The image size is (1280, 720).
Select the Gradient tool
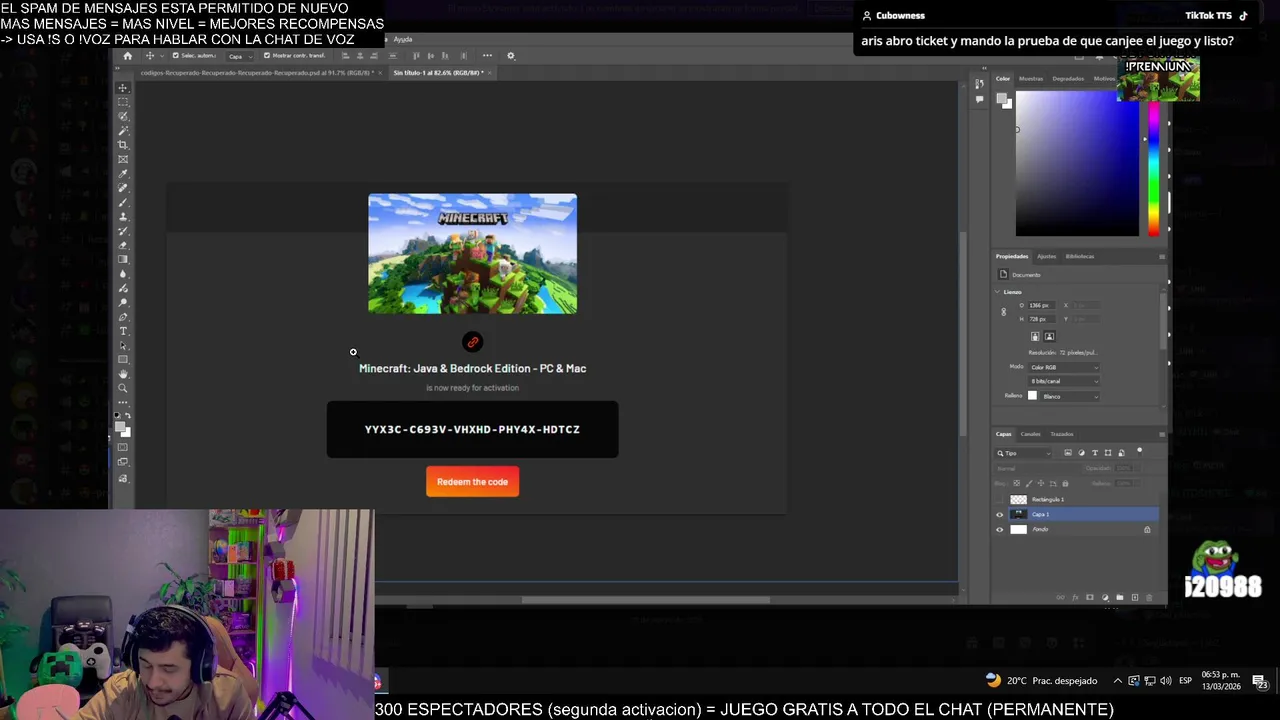(123, 258)
